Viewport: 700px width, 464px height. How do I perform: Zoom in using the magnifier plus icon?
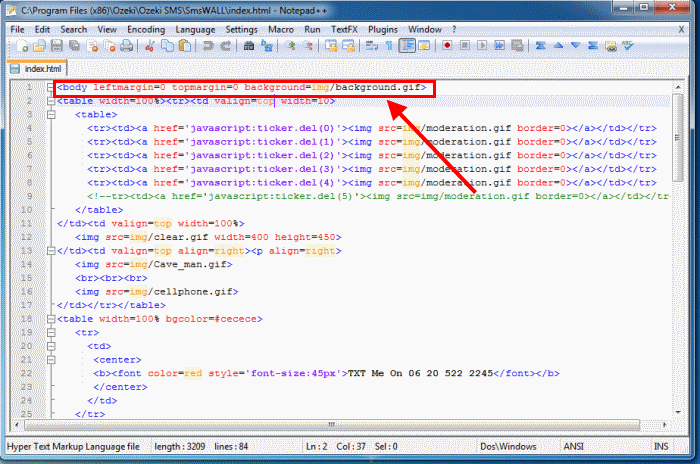pyautogui.click(x=290, y=46)
